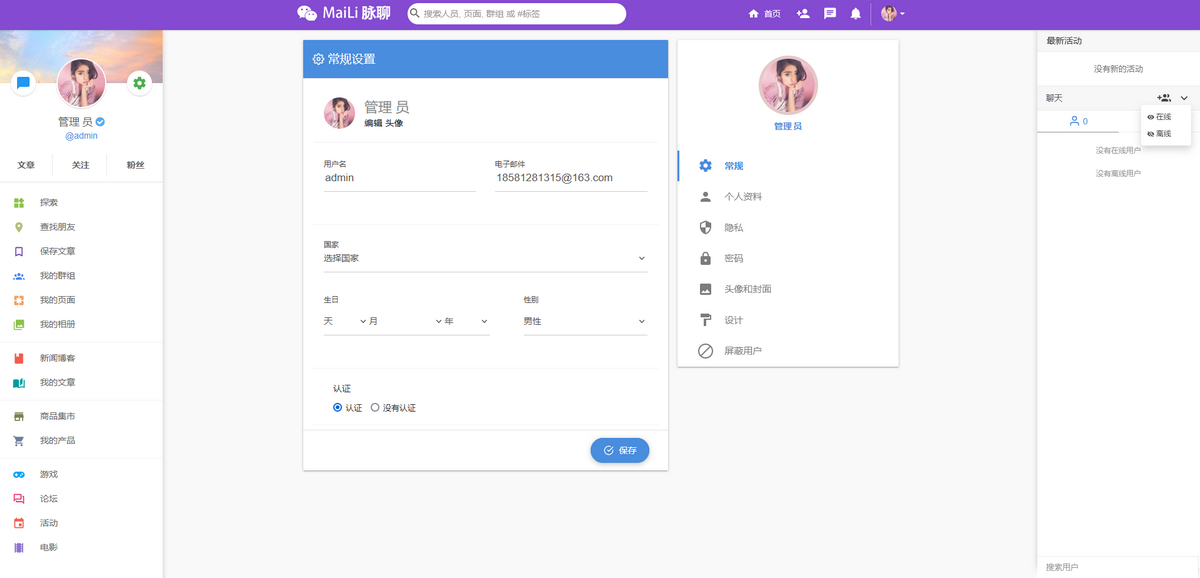Click the MaiLi 脉聊 logo
Image resolution: width=1200 pixels, height=578 pixels.
pos(344,14)
